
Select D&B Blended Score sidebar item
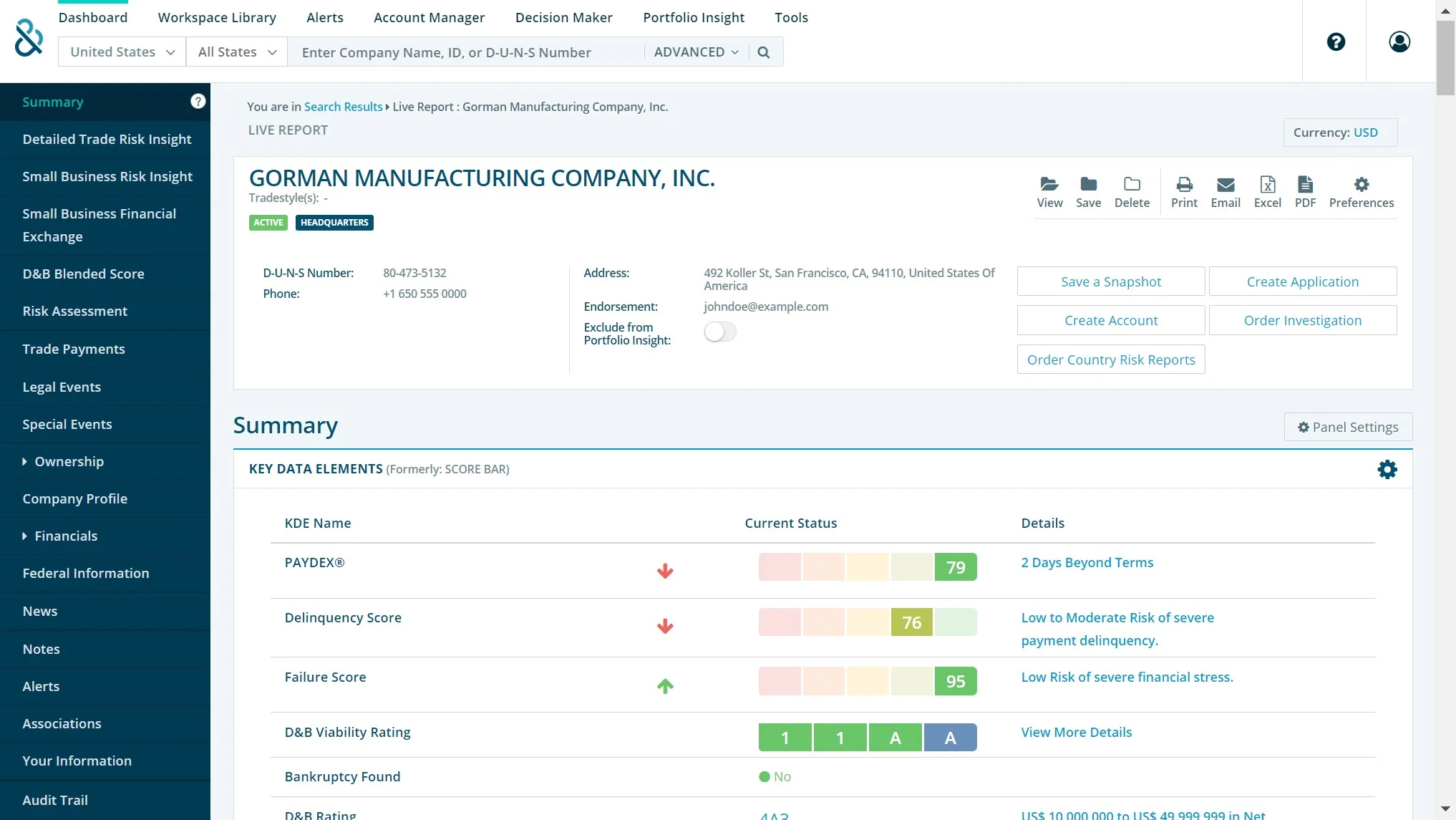[x=105, y=274]
